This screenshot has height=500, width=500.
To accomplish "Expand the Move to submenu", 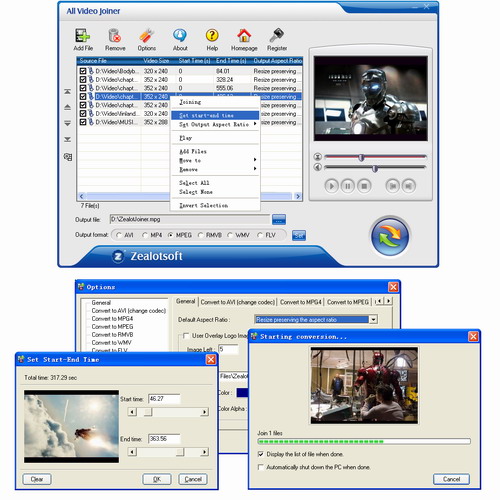I will pos(215,160).
